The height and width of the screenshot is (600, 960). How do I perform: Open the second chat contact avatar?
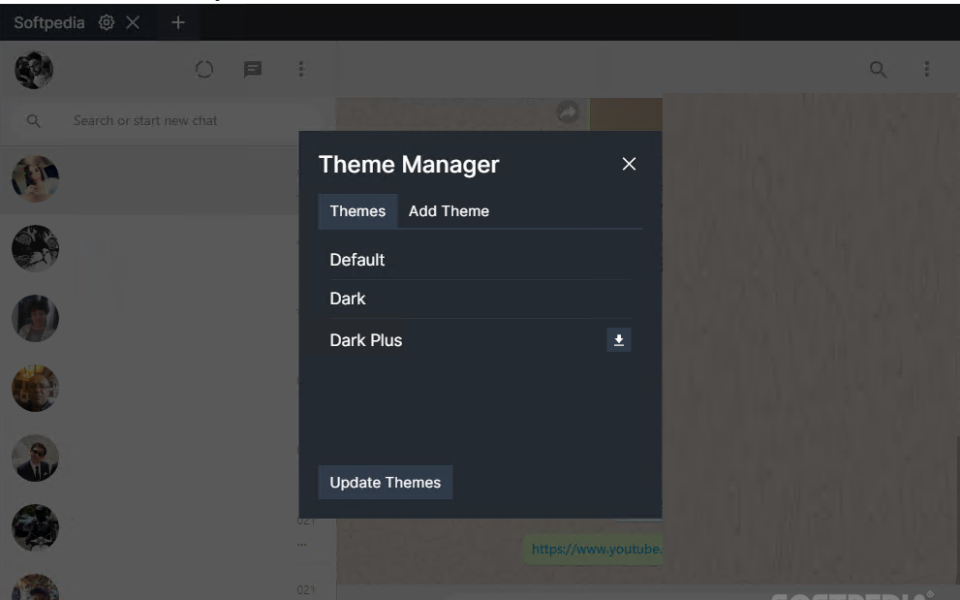pyautogui.click(x=35, y=249)
